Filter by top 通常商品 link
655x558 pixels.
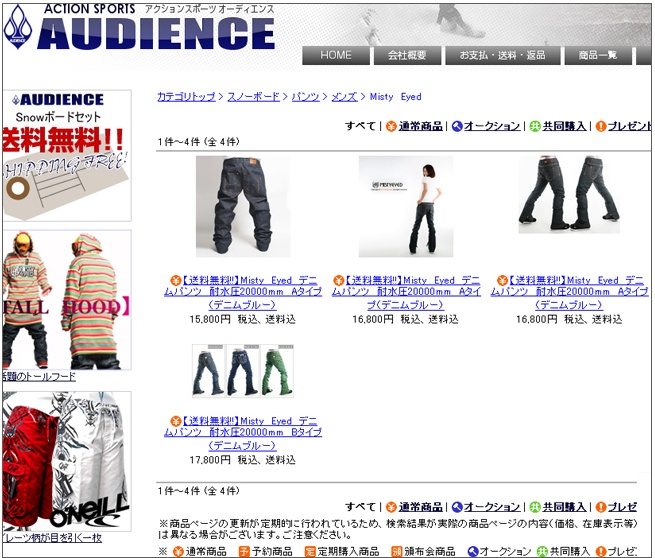(420, 126)
